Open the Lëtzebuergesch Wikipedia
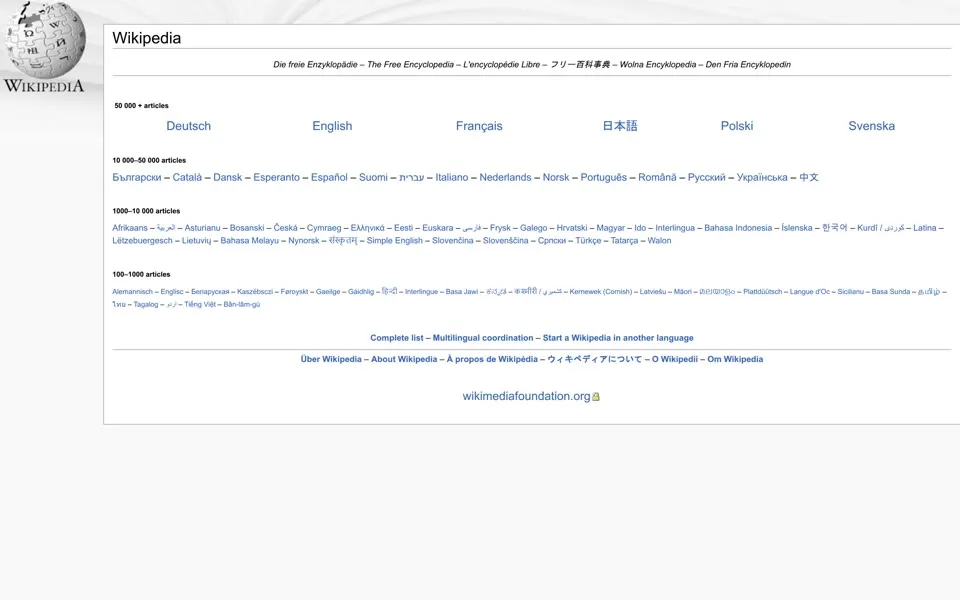The width and height of the screenshot is (960, 600). (142, 241)
